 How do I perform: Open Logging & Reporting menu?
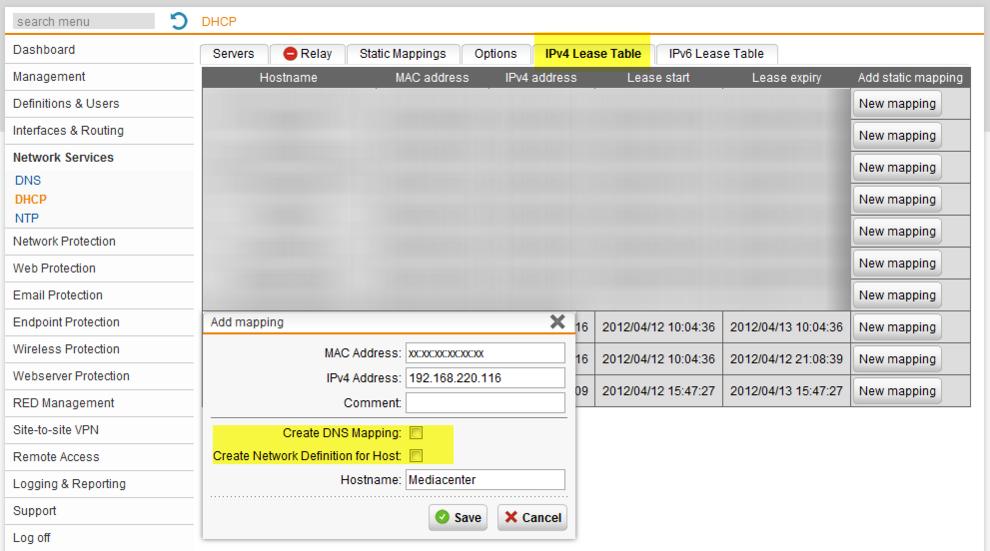[x=69, y=484]
